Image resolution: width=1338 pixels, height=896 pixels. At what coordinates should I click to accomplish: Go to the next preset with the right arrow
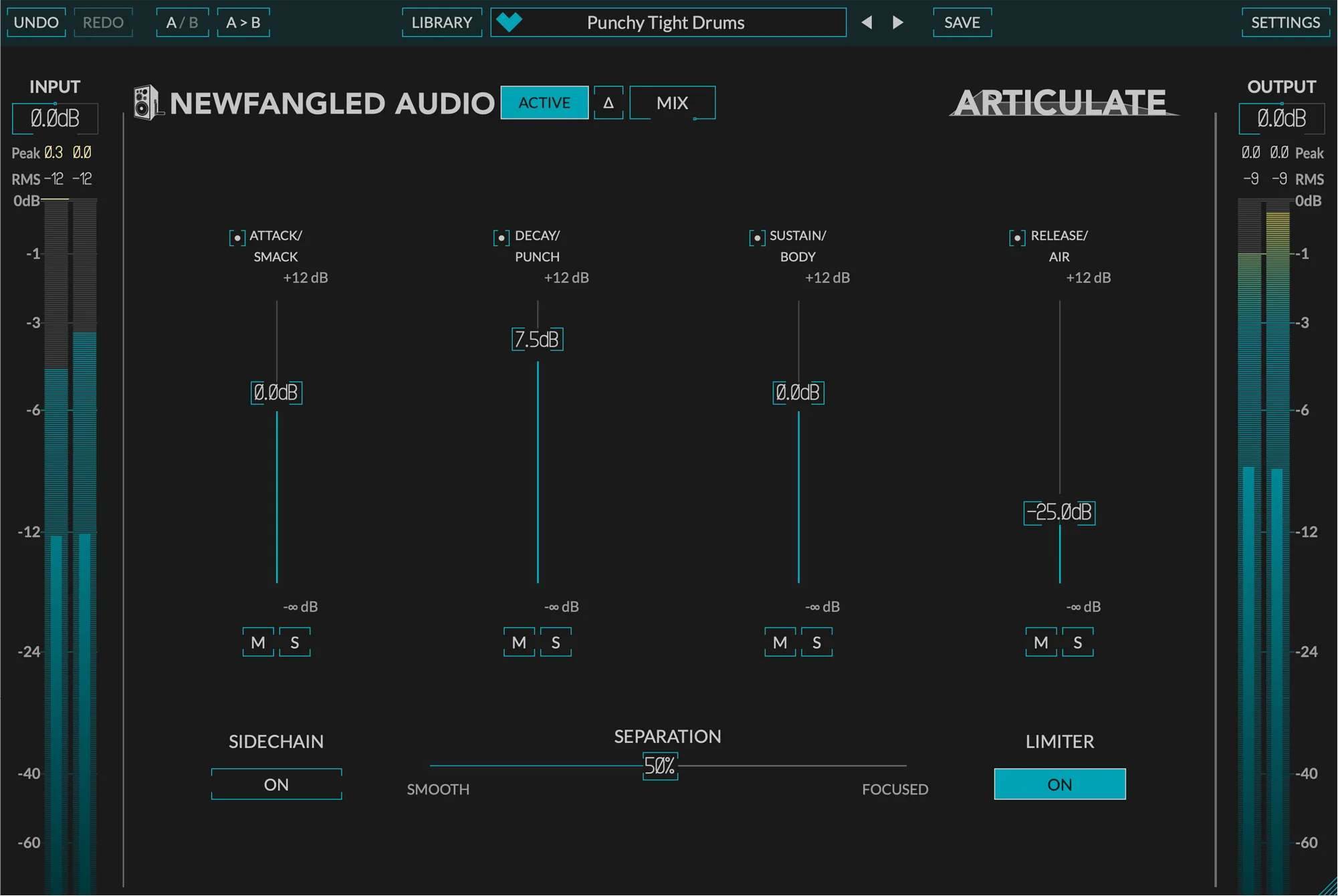[x=897, y=22]
